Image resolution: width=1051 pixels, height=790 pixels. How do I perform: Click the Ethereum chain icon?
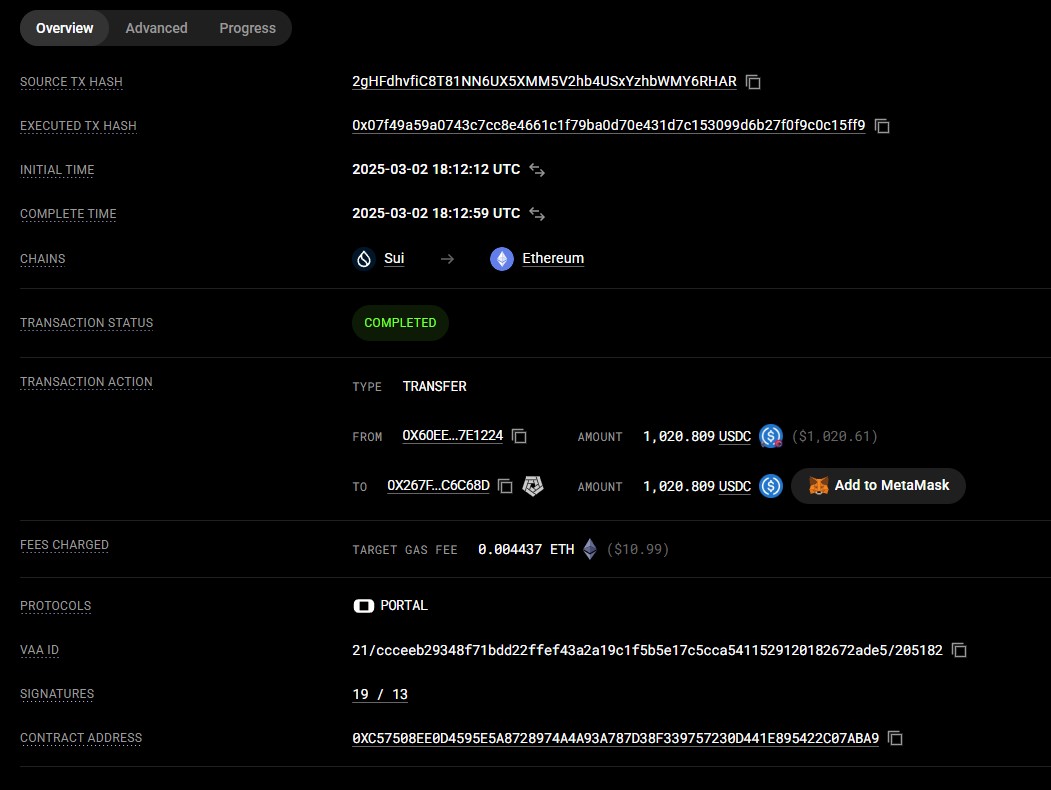point(501,258)
